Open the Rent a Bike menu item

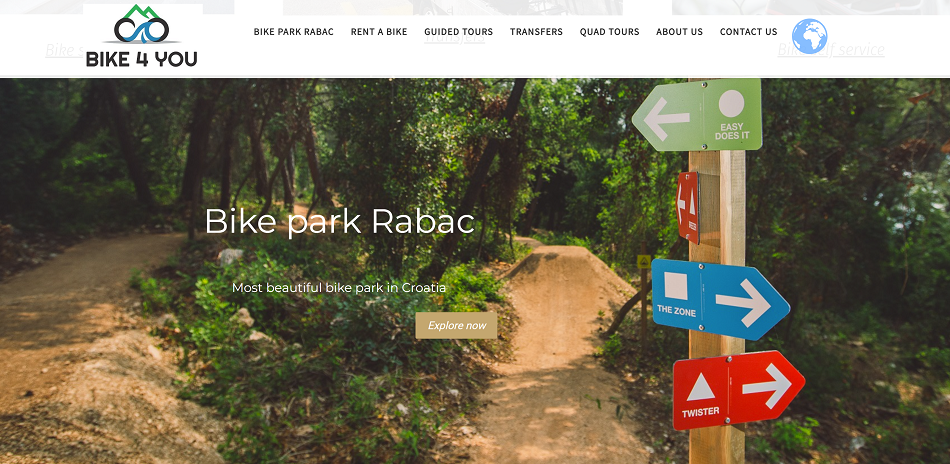point(379,32)
